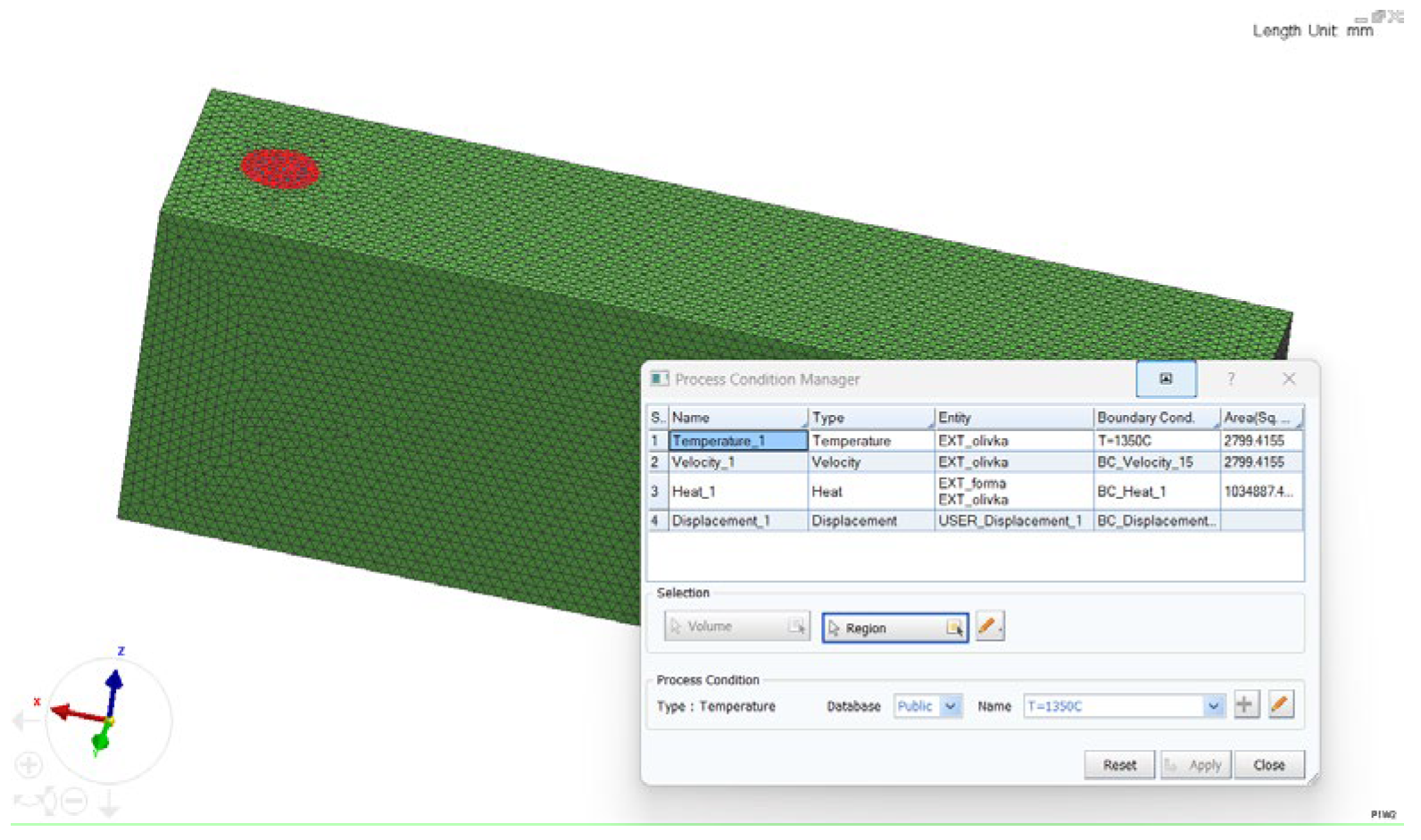
Task: Click the plus icon to add process condition
Action: [1244, 705]
